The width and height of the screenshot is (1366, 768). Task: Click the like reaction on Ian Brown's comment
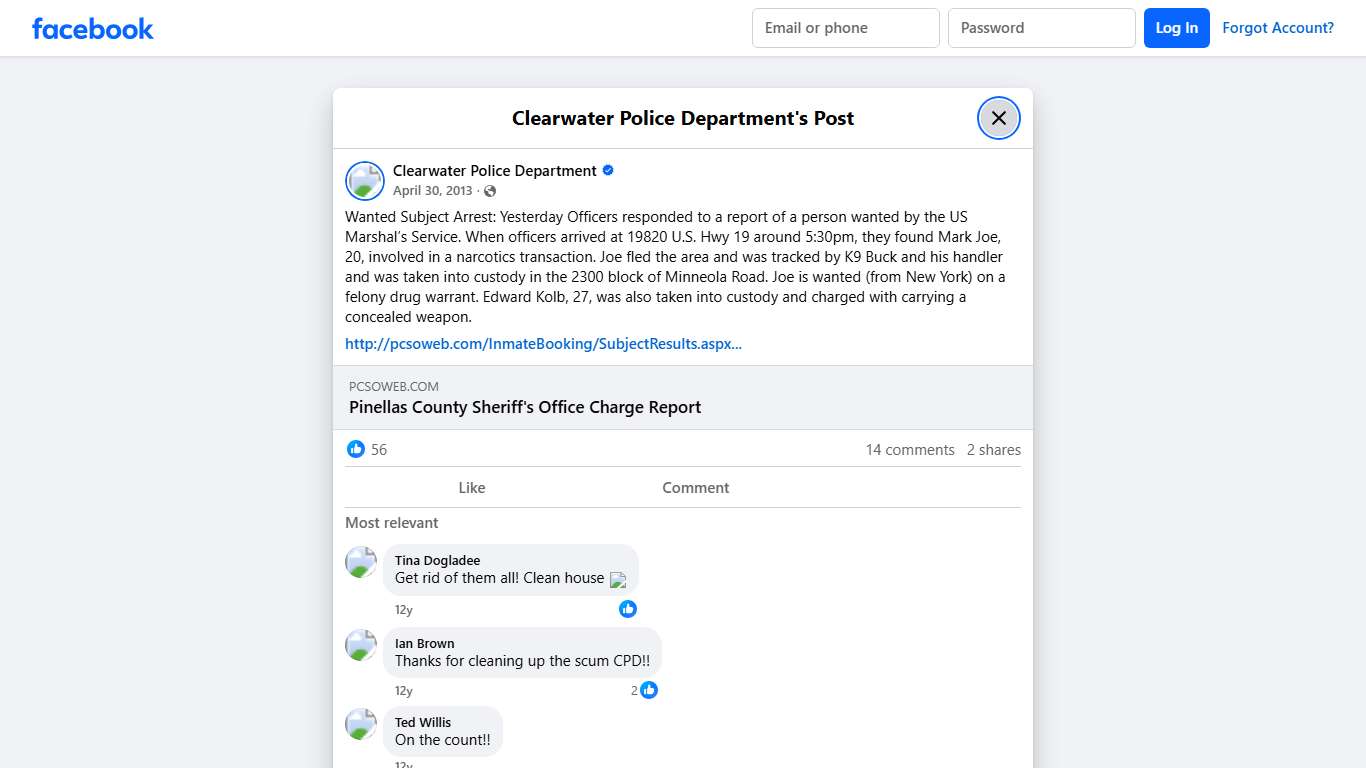click(649, 690)
